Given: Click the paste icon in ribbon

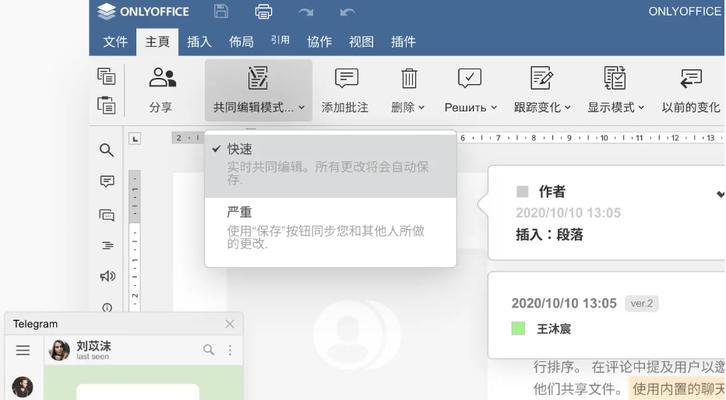Looking at the screenshot, I should (x=106, y=105).
